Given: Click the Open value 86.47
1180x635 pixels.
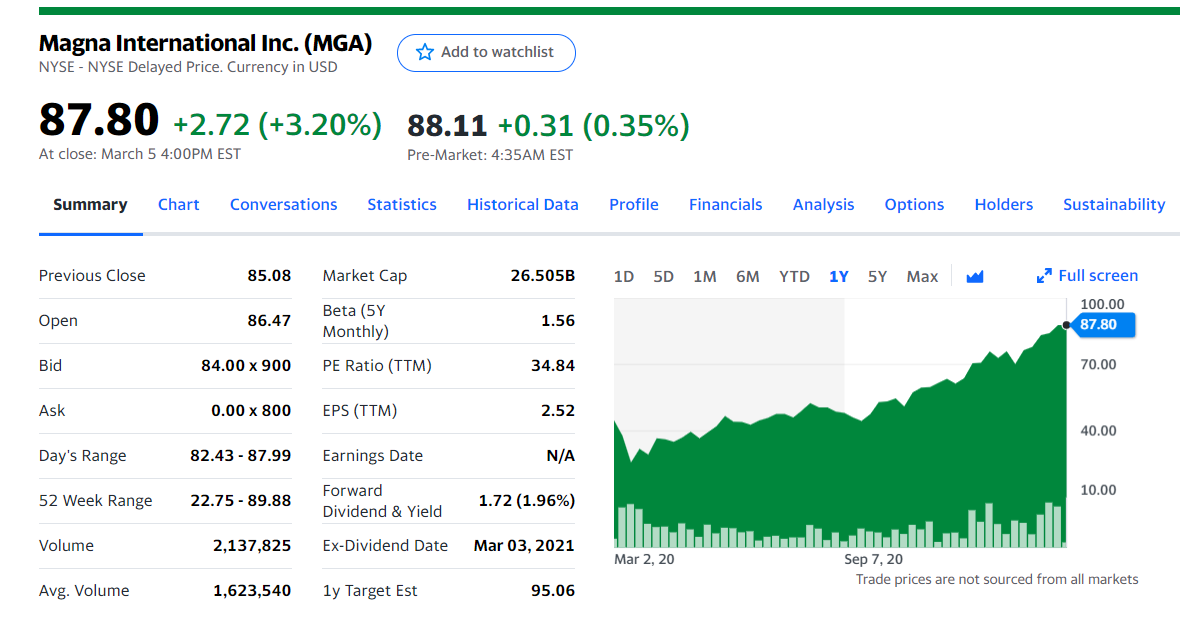Looking at the screenshot, I should click(269, 321).
